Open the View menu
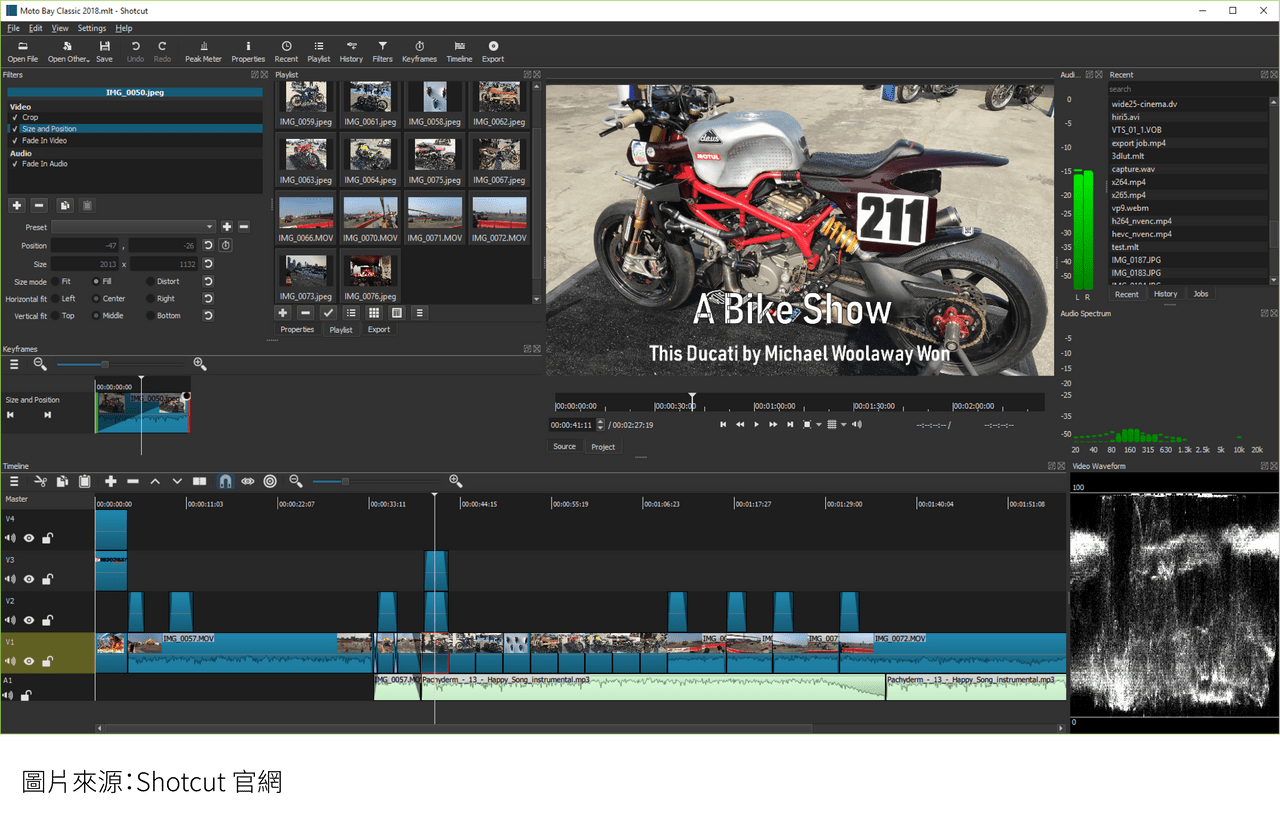 60,28
